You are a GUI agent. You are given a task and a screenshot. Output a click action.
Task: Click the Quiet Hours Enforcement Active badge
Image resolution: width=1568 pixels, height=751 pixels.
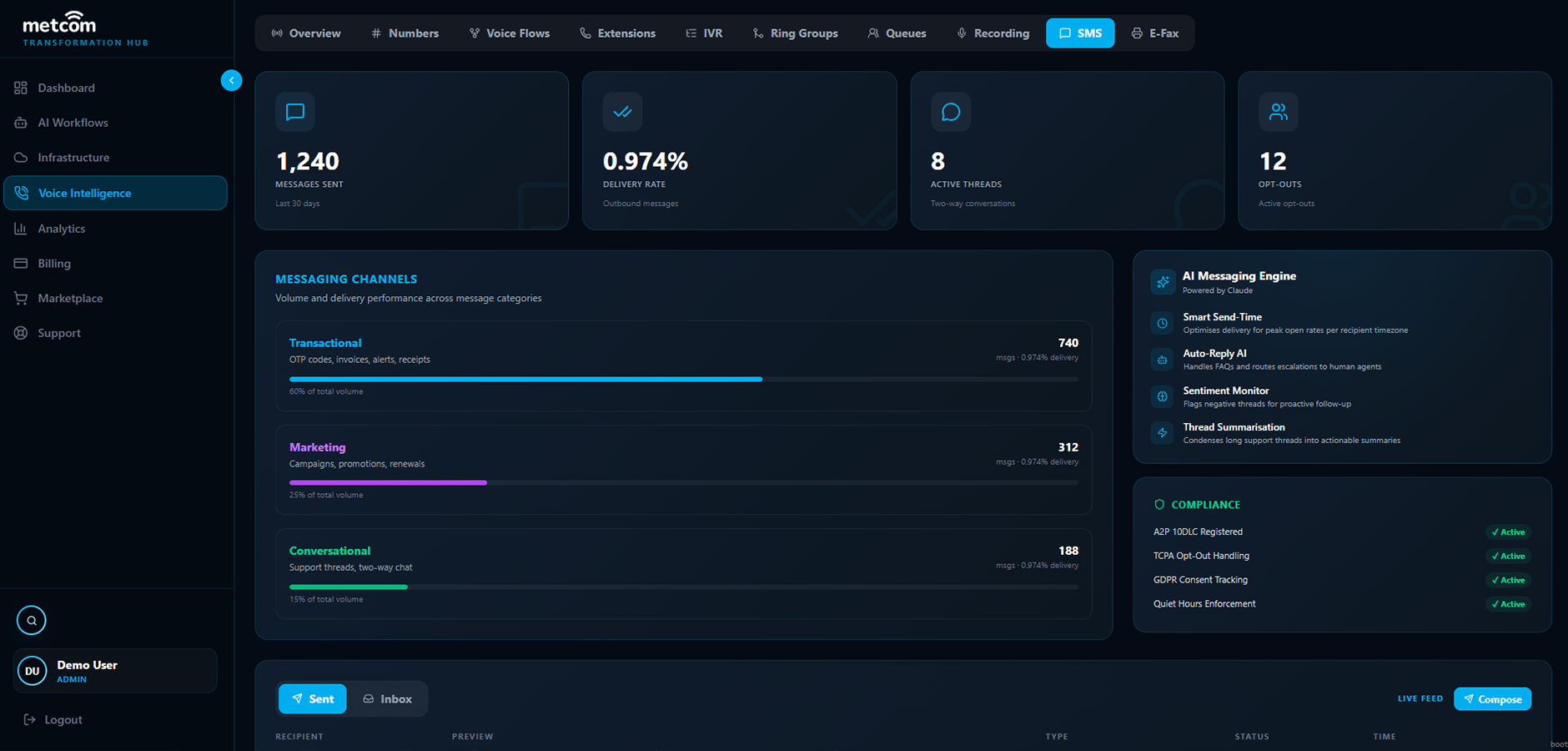click(x=1509, y=604)
